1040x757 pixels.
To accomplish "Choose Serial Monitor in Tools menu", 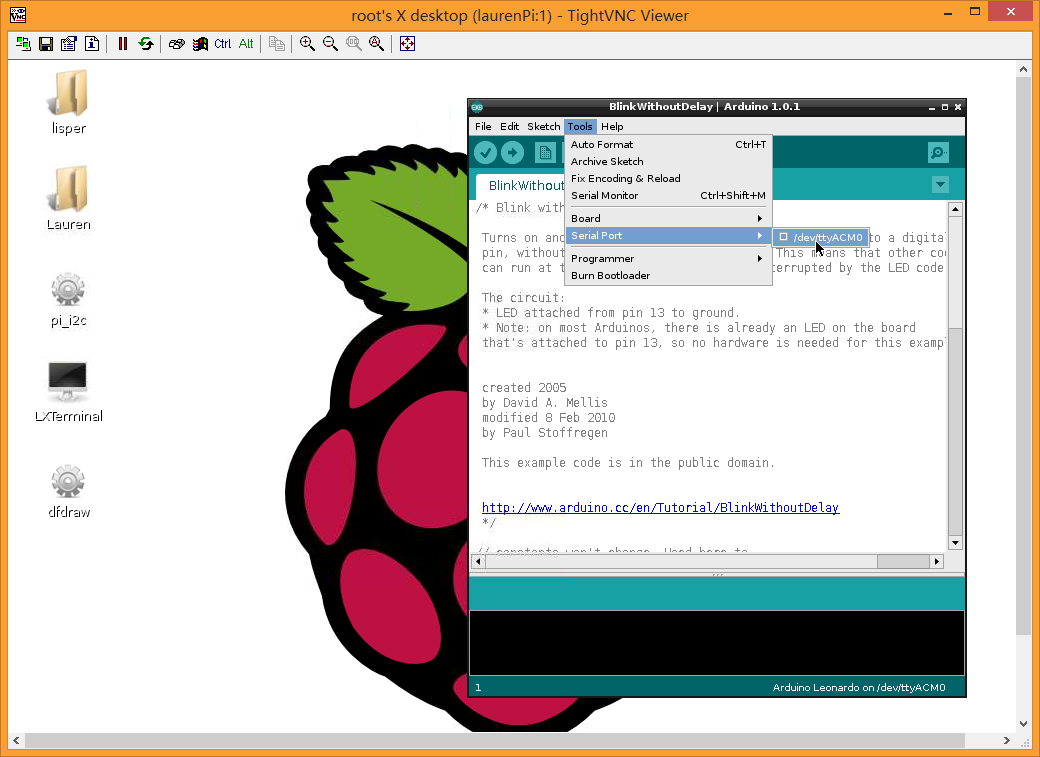I will (668, 195).
